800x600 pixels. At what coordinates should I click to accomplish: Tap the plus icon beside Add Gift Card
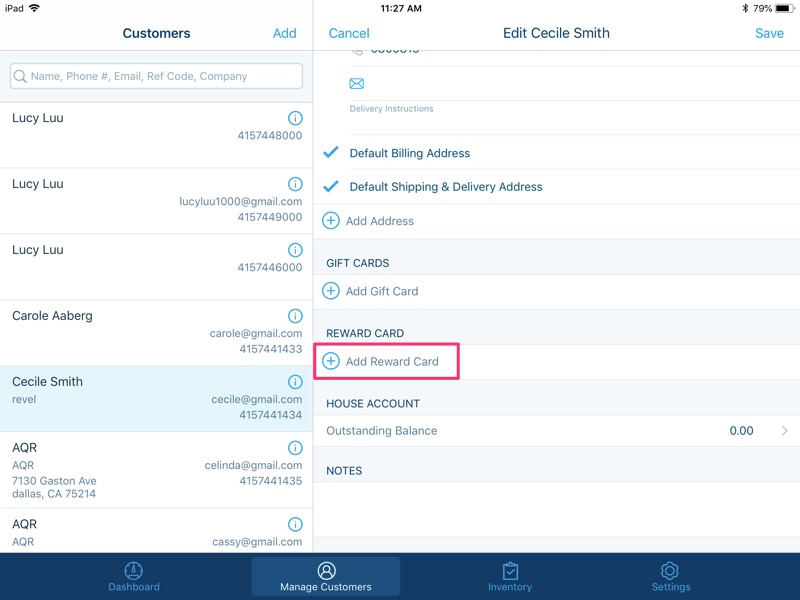[331, 291]
